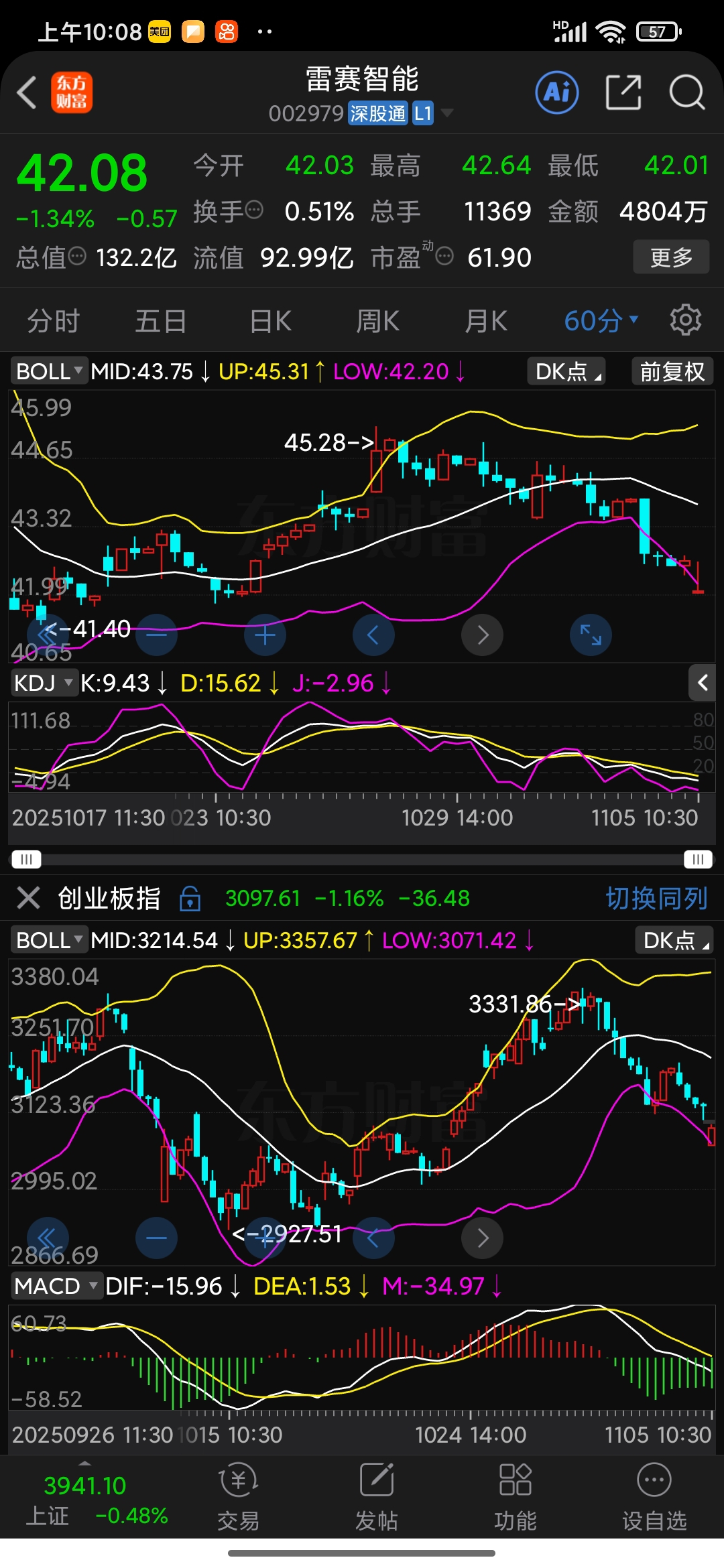This screenshot has width=724, height=1568.
Task: Tap the 换手 info circle icon
Action: click(254, 210)
